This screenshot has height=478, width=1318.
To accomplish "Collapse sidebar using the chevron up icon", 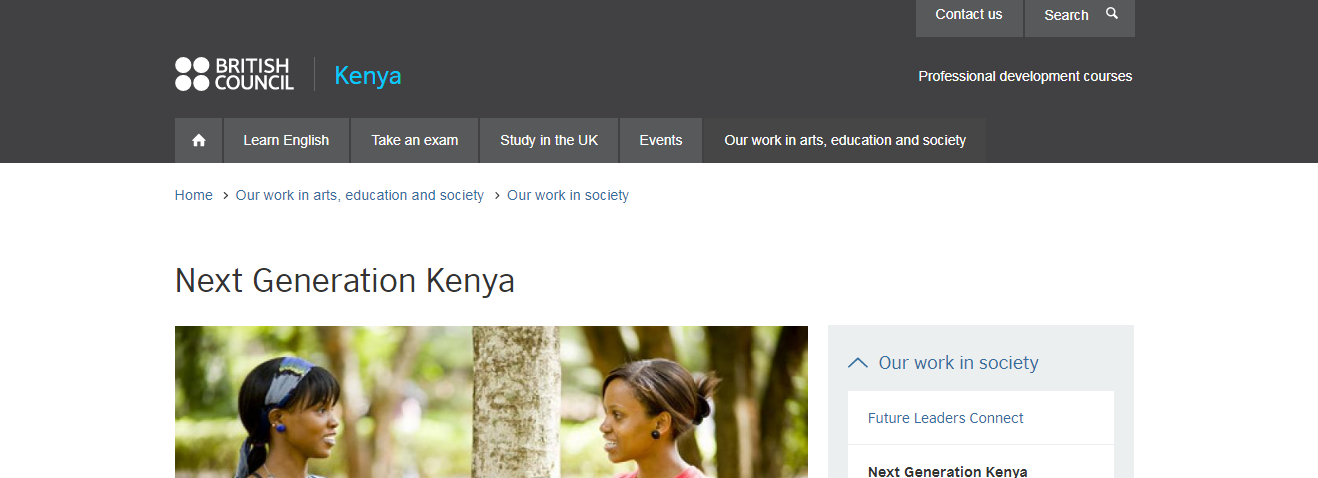I will (857, 363).
